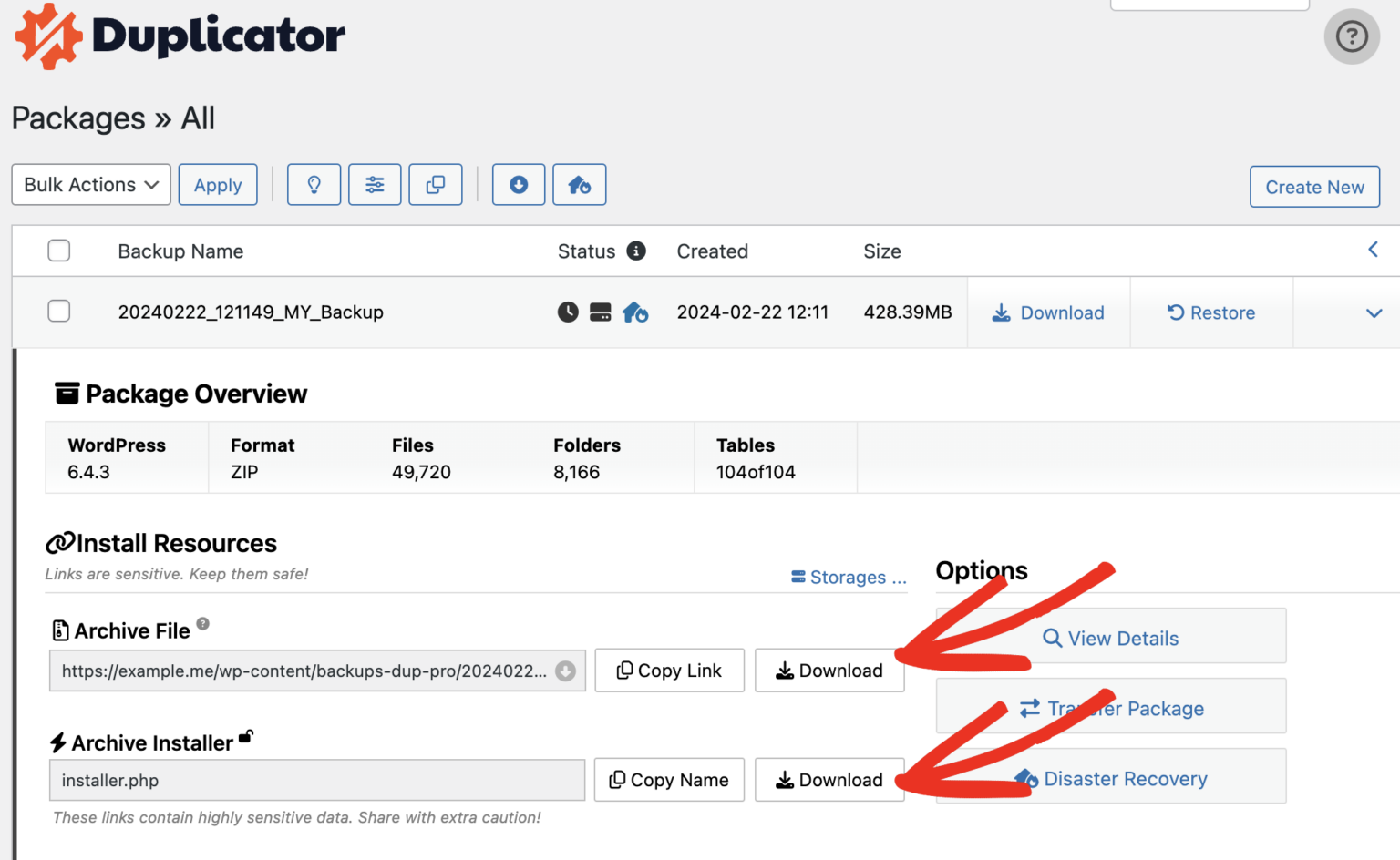1400x860 pixels.
Task: Select all backups with header checkbox
Action: click(59, 251)
